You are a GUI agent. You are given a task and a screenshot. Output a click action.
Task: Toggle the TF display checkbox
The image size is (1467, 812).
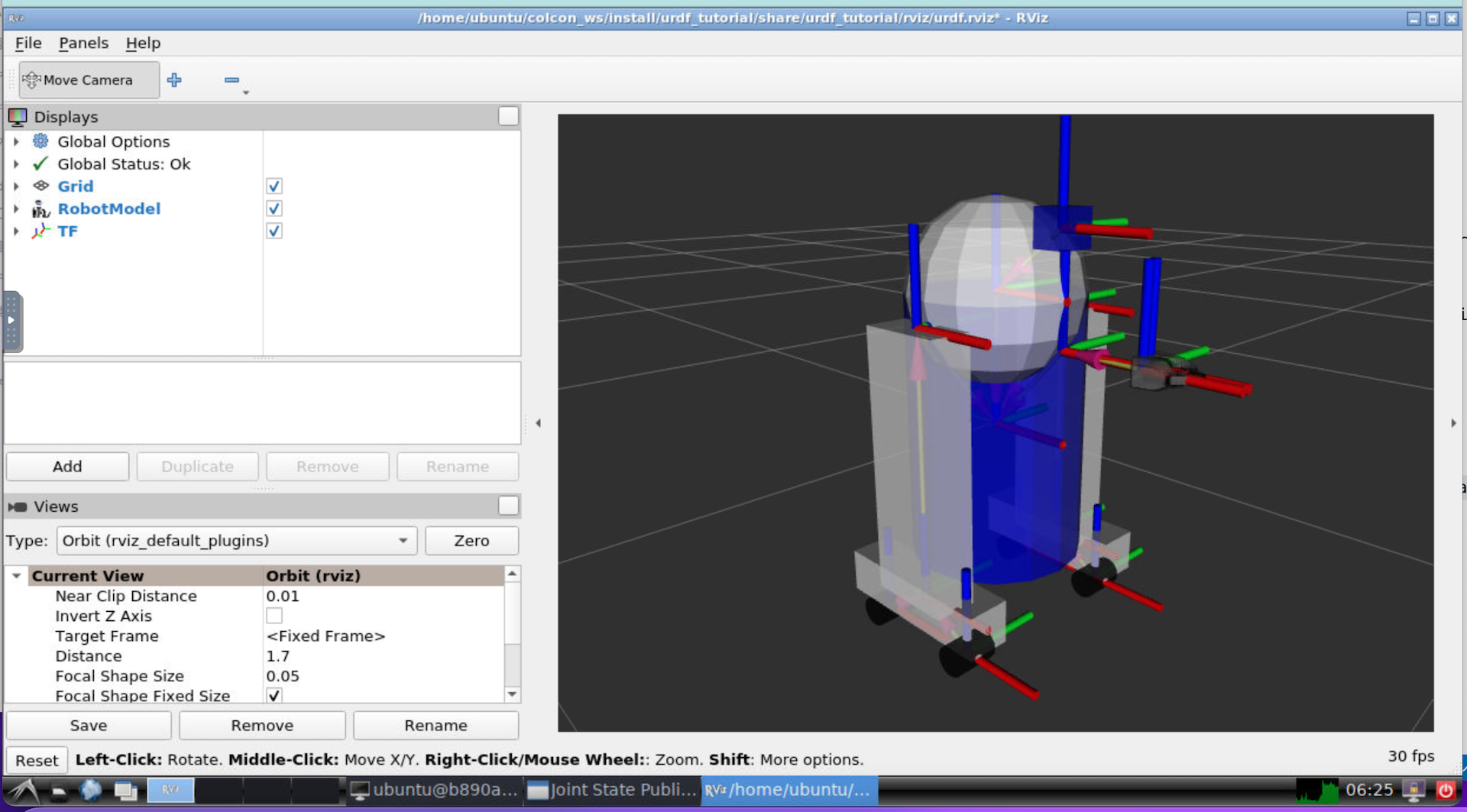pos(274,231)
